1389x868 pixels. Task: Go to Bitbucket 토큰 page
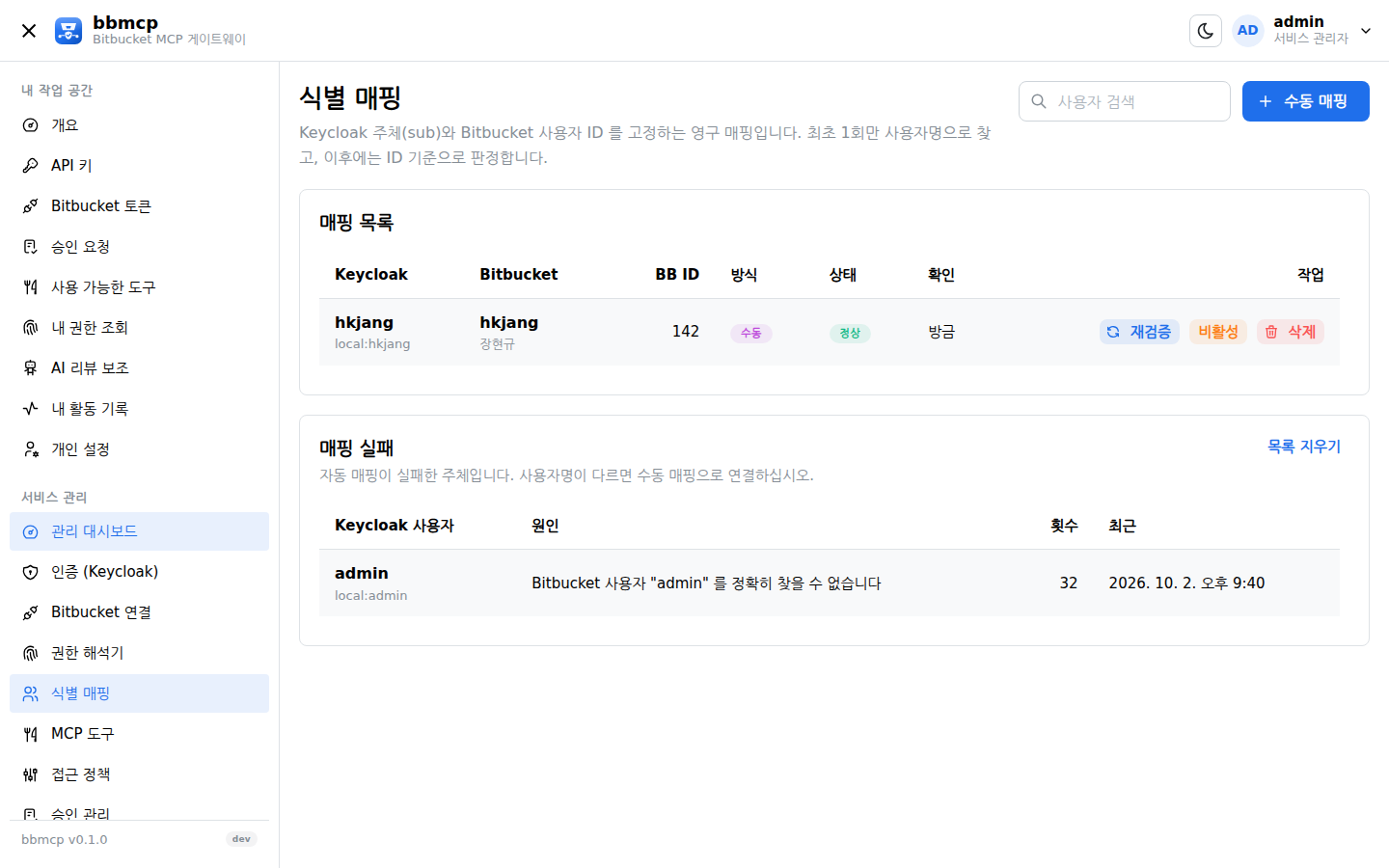139,206
